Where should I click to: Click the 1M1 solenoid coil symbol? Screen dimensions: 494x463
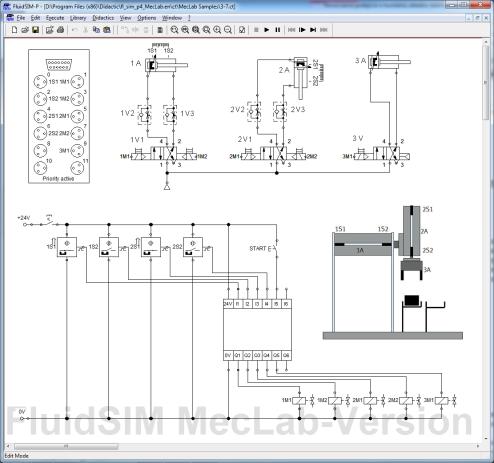point(299,401)
